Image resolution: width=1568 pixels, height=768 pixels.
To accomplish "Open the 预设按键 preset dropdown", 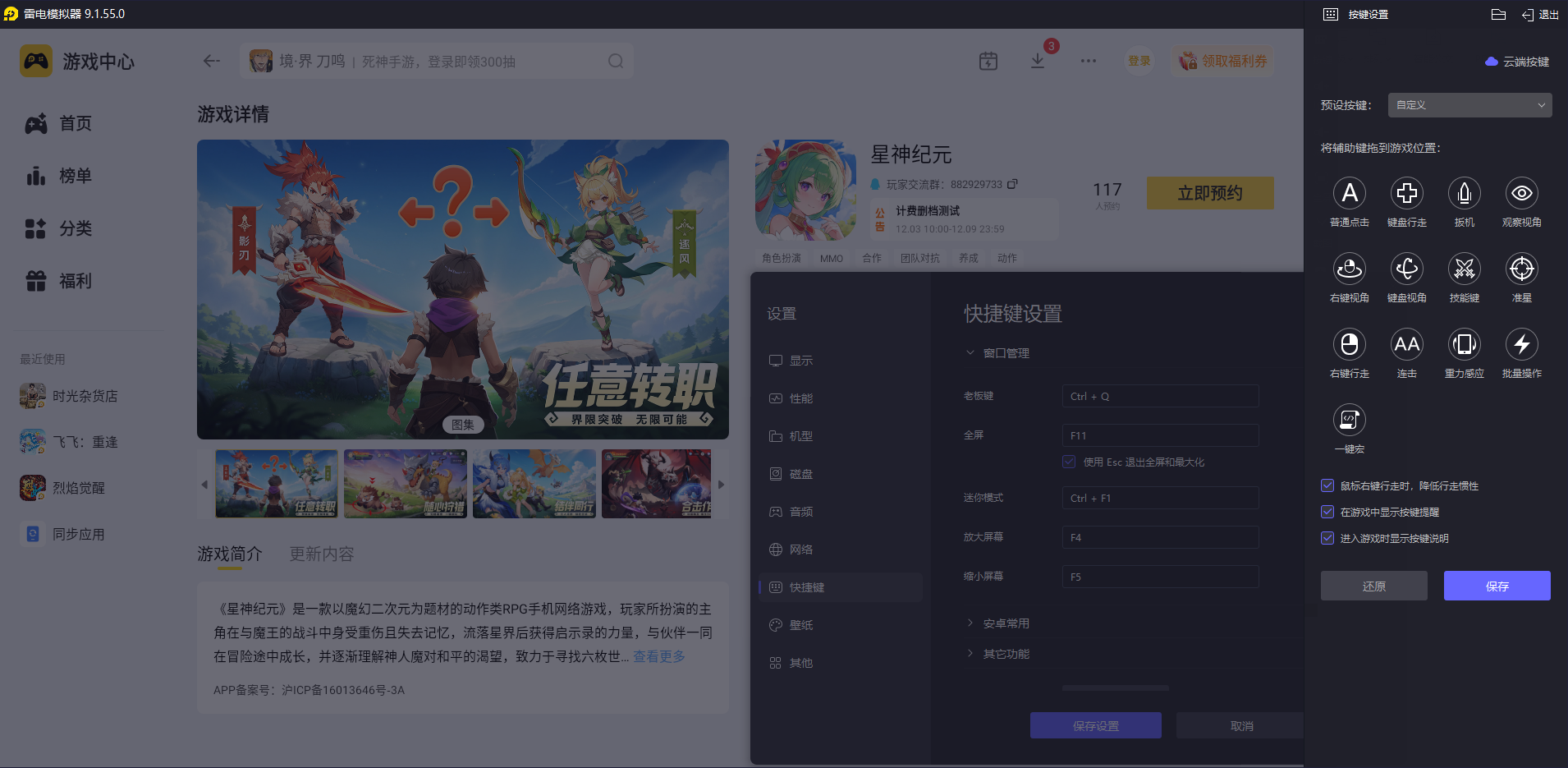I will [1468, 105].
